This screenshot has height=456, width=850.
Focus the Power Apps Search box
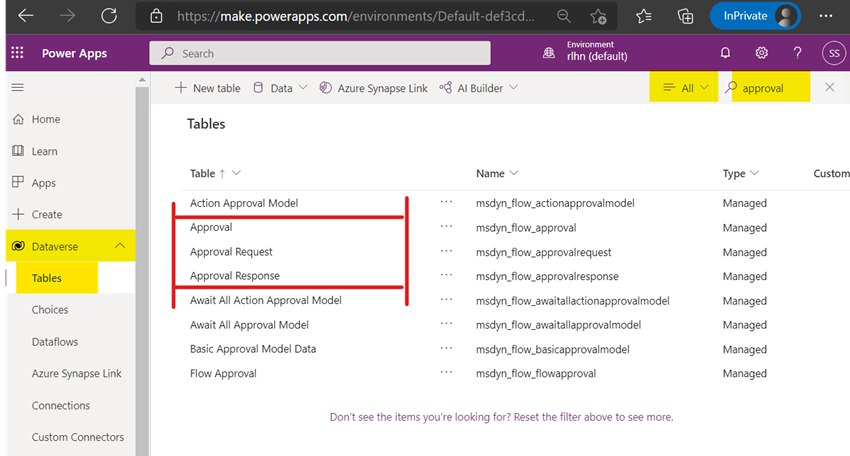[320, 53]
